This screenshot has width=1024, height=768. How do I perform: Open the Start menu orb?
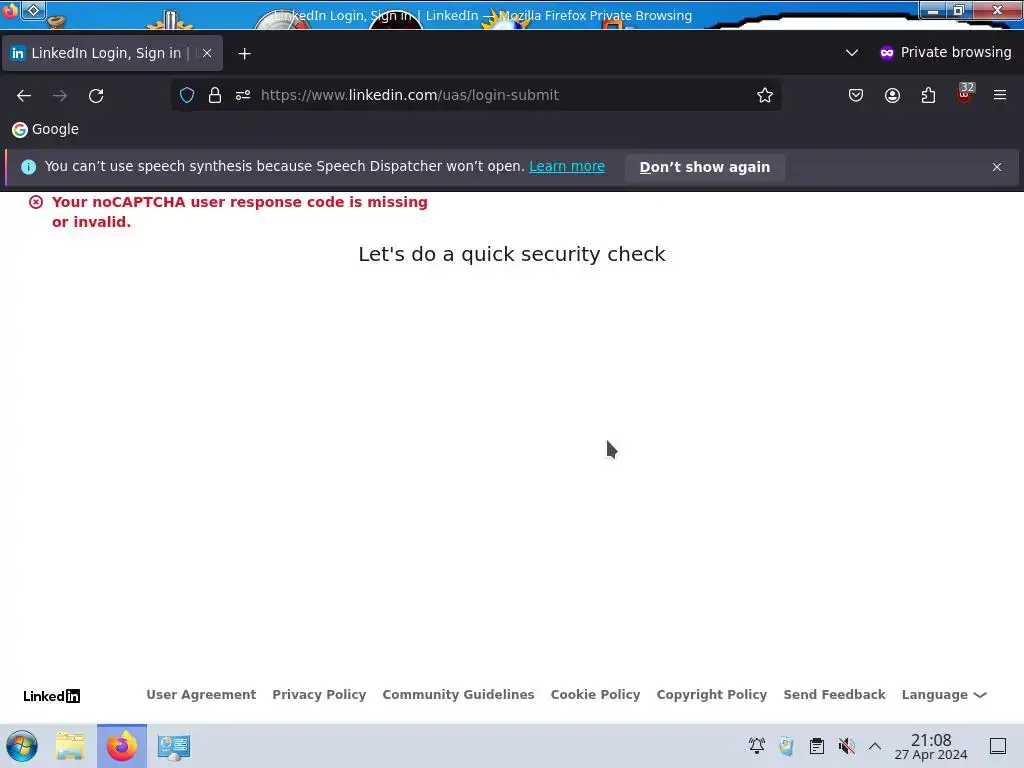tap(22, 746)
